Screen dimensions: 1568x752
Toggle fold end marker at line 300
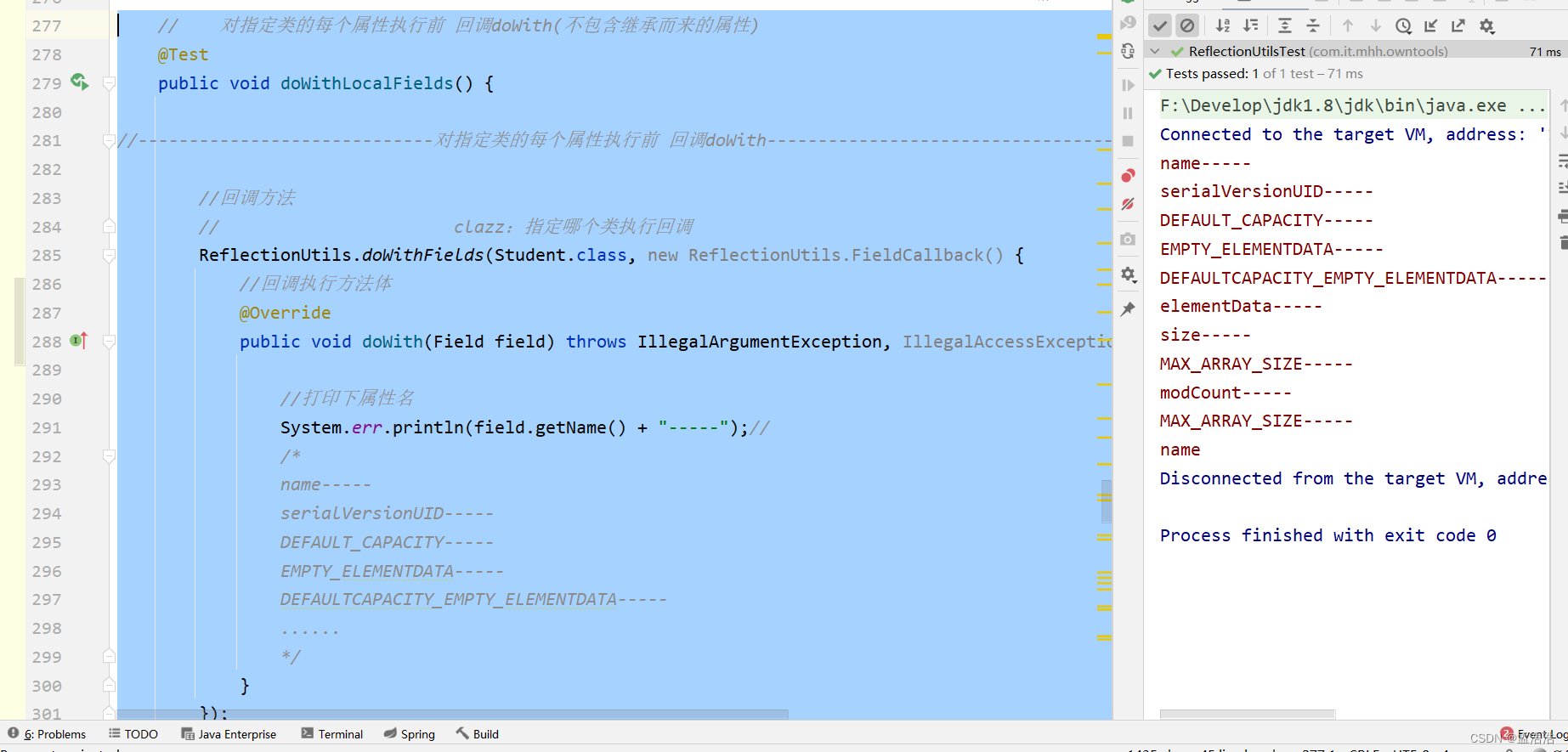tap(109, 685)
